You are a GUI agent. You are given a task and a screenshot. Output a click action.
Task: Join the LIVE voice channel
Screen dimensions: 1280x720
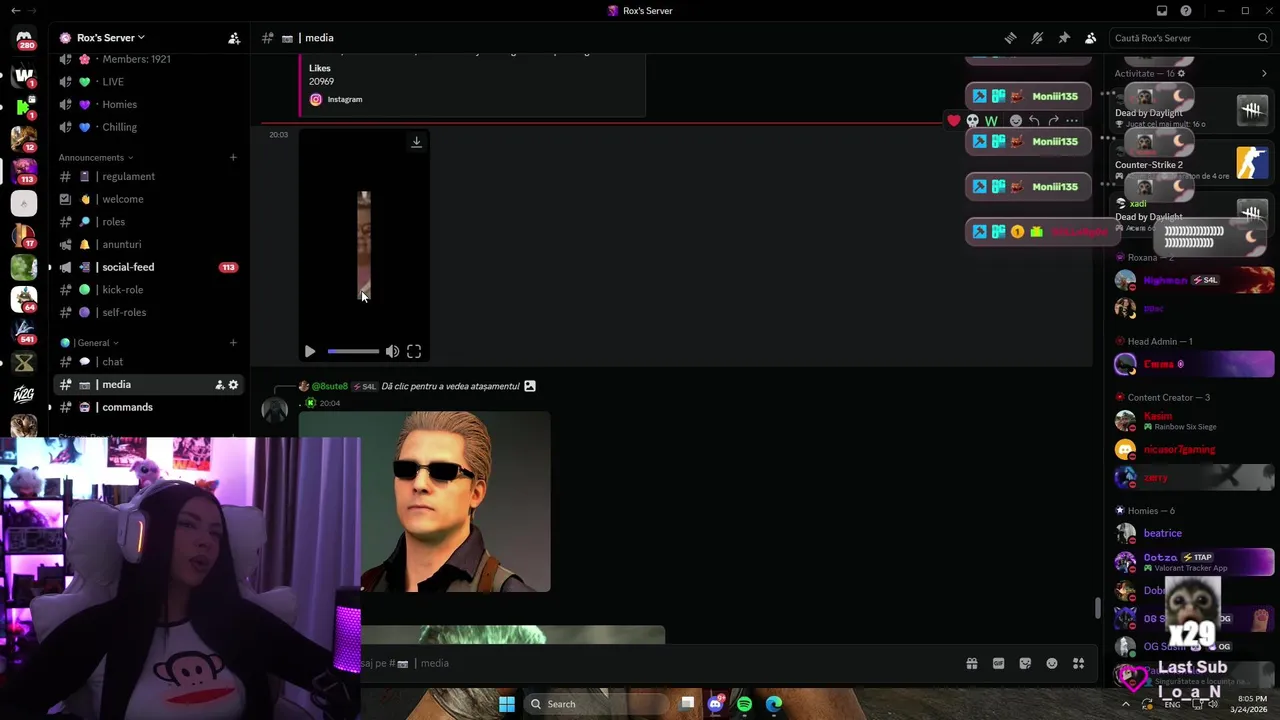(148, 82)
